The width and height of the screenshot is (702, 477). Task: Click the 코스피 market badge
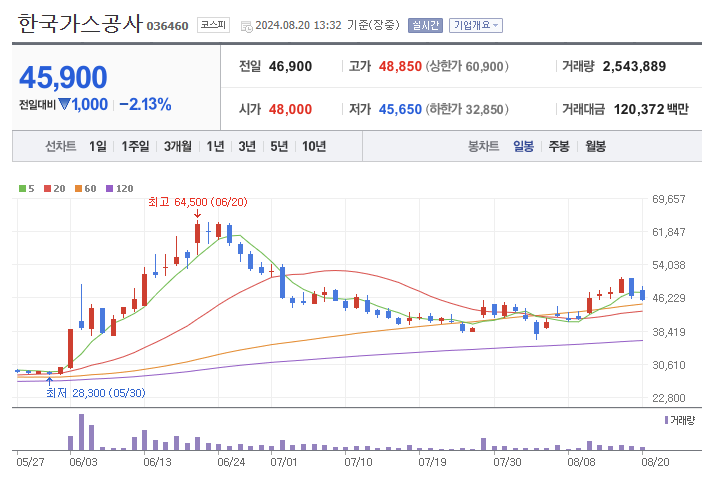pos(213,25)
